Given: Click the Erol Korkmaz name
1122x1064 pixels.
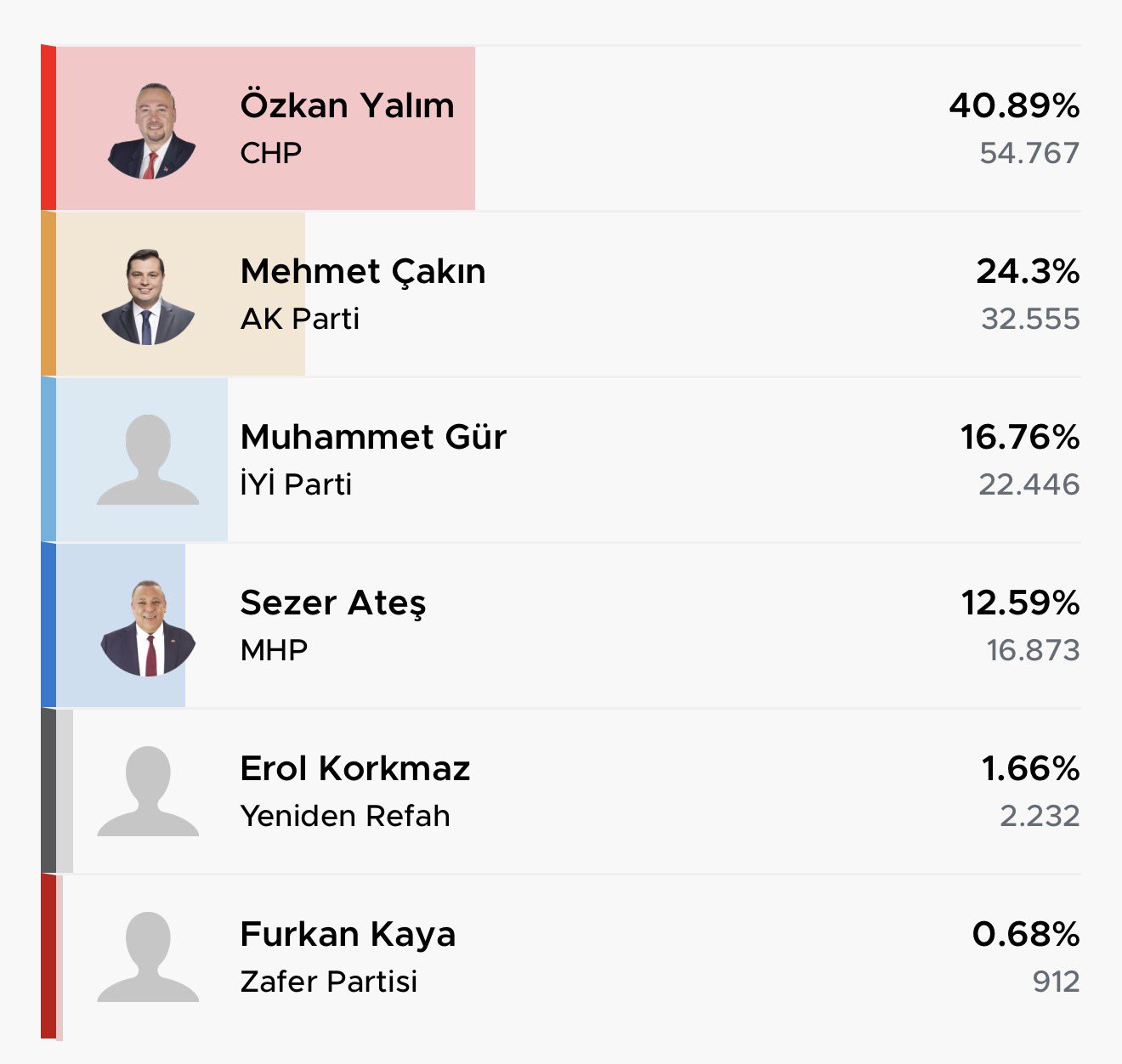Looking at the screenshot, I should [x=355, y=768].
